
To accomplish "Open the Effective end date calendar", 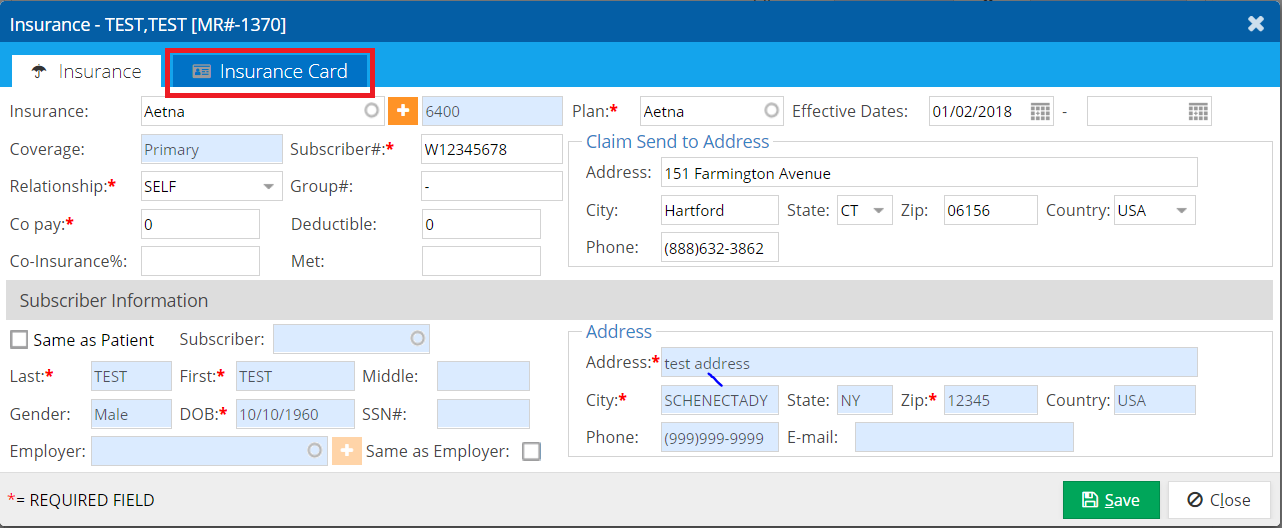I will tap(1198, 111).
